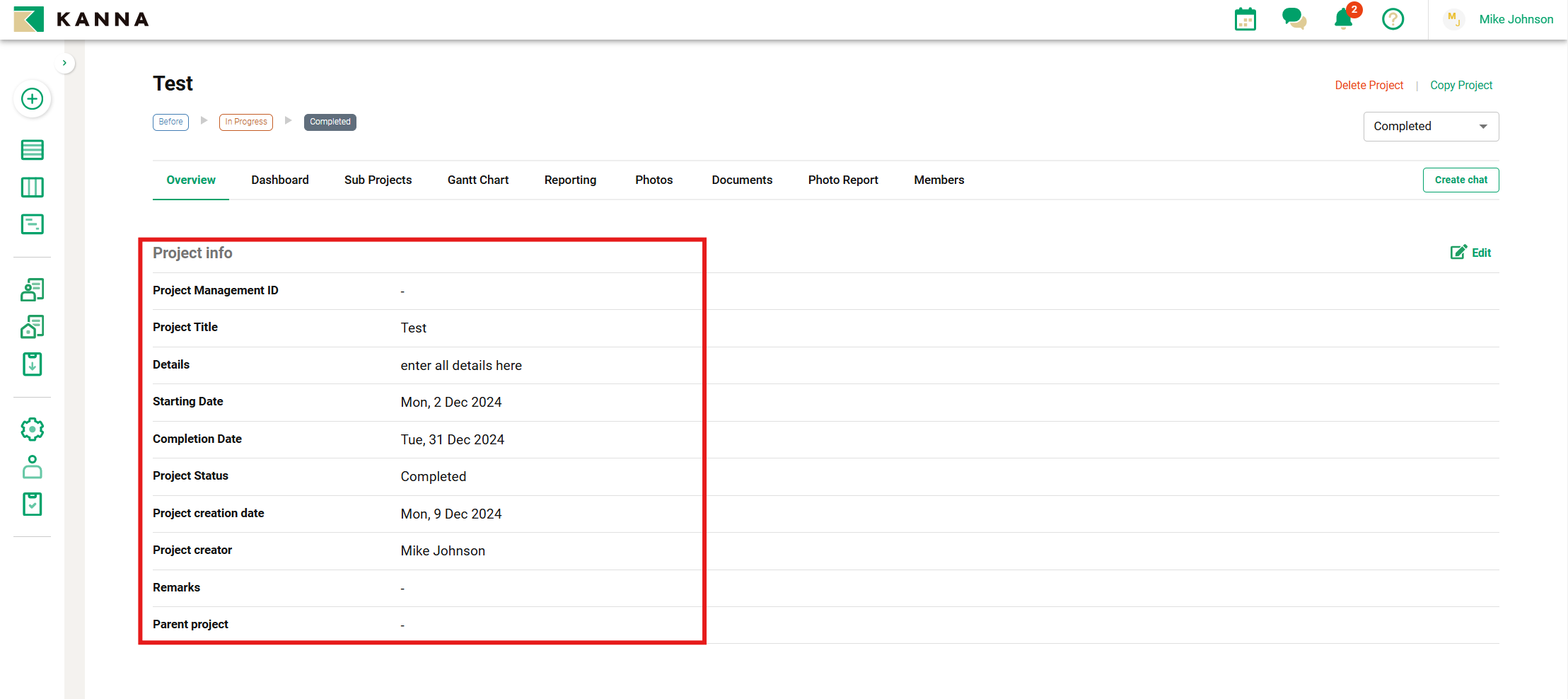
Task: Click Edit to modify project info
Action: click(1471, 253)
